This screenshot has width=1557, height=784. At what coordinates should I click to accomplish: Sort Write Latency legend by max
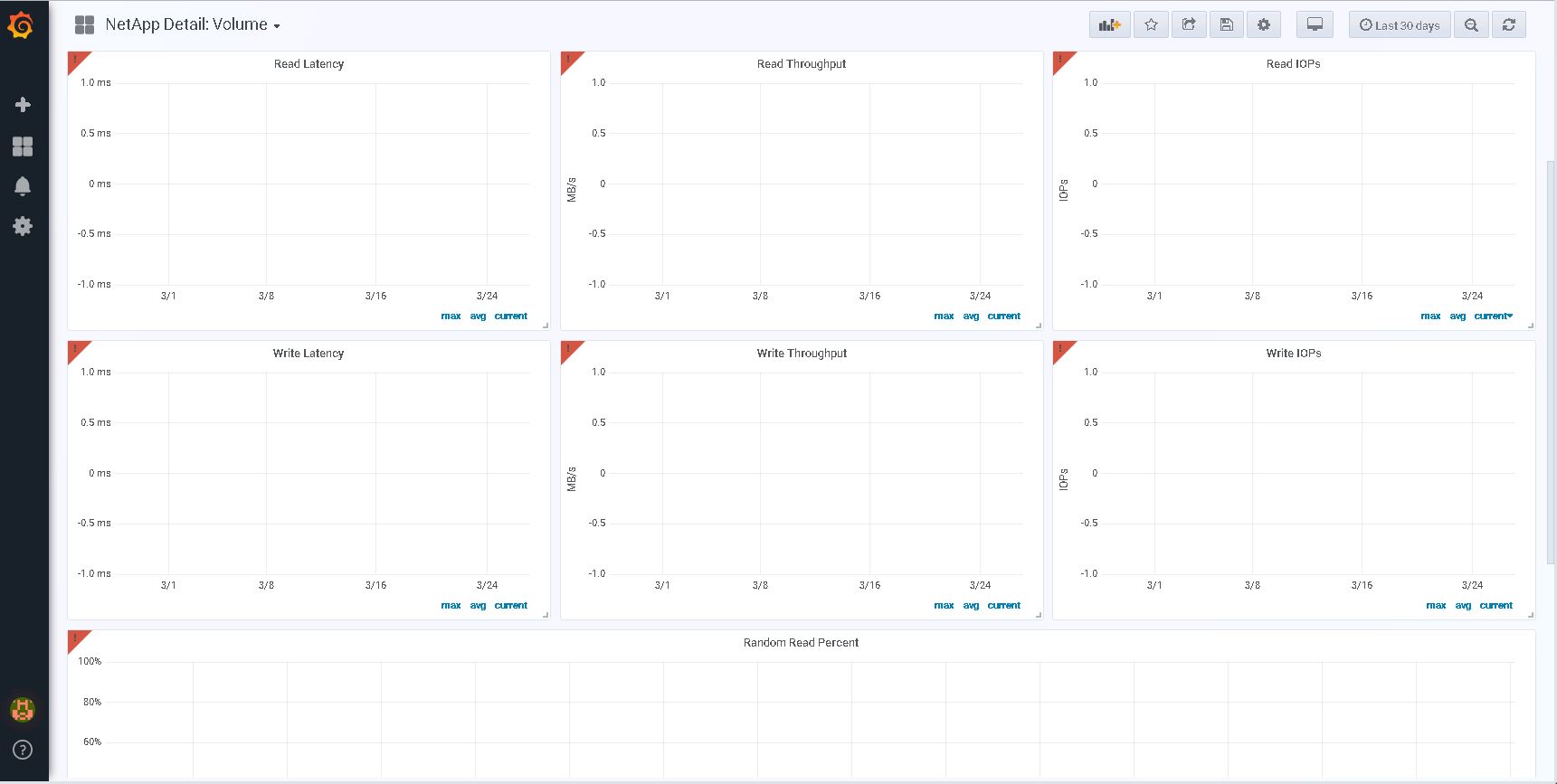click(451, 606)
